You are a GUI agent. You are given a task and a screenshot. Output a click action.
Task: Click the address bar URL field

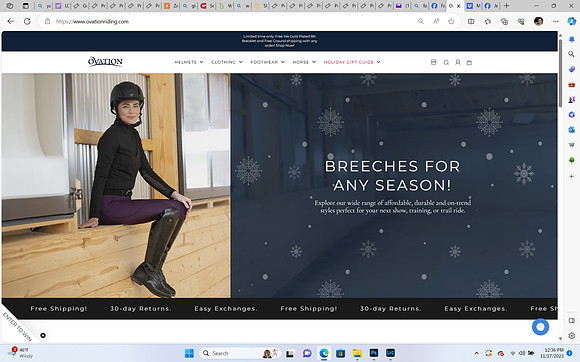point(229,21)
